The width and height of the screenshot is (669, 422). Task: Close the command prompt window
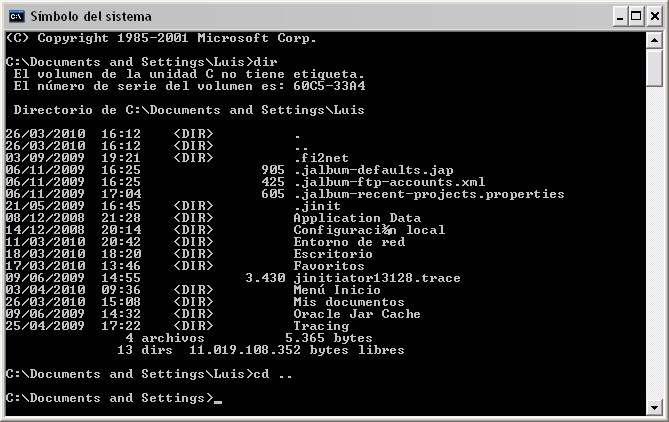(655, 17)
